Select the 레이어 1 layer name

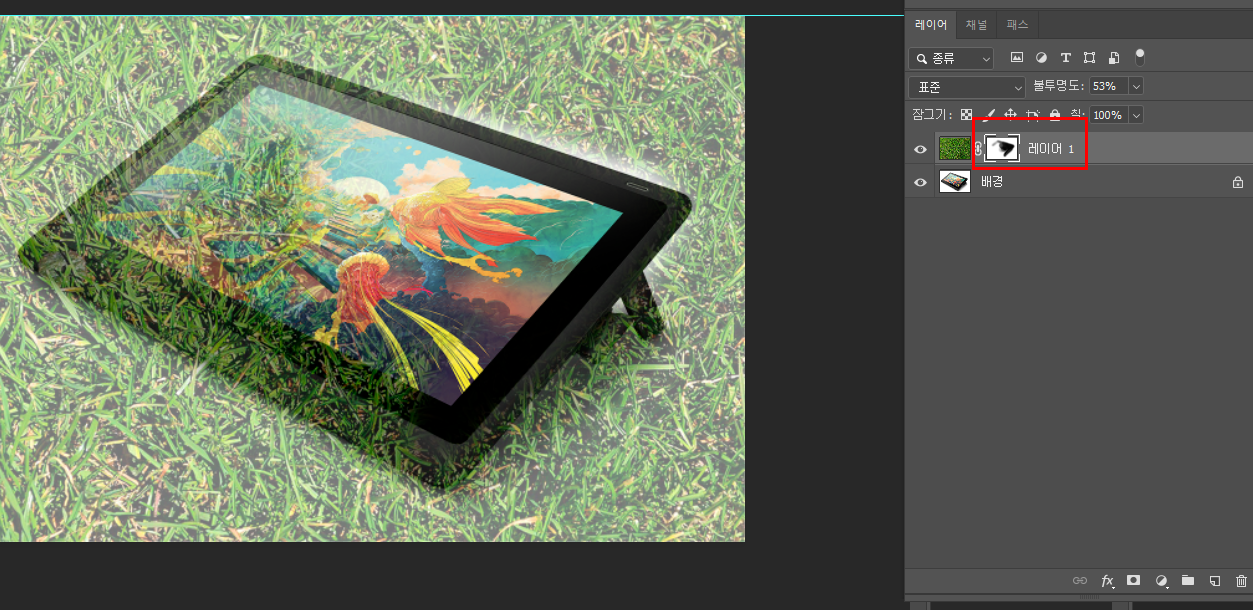[x=1050, y=149]
